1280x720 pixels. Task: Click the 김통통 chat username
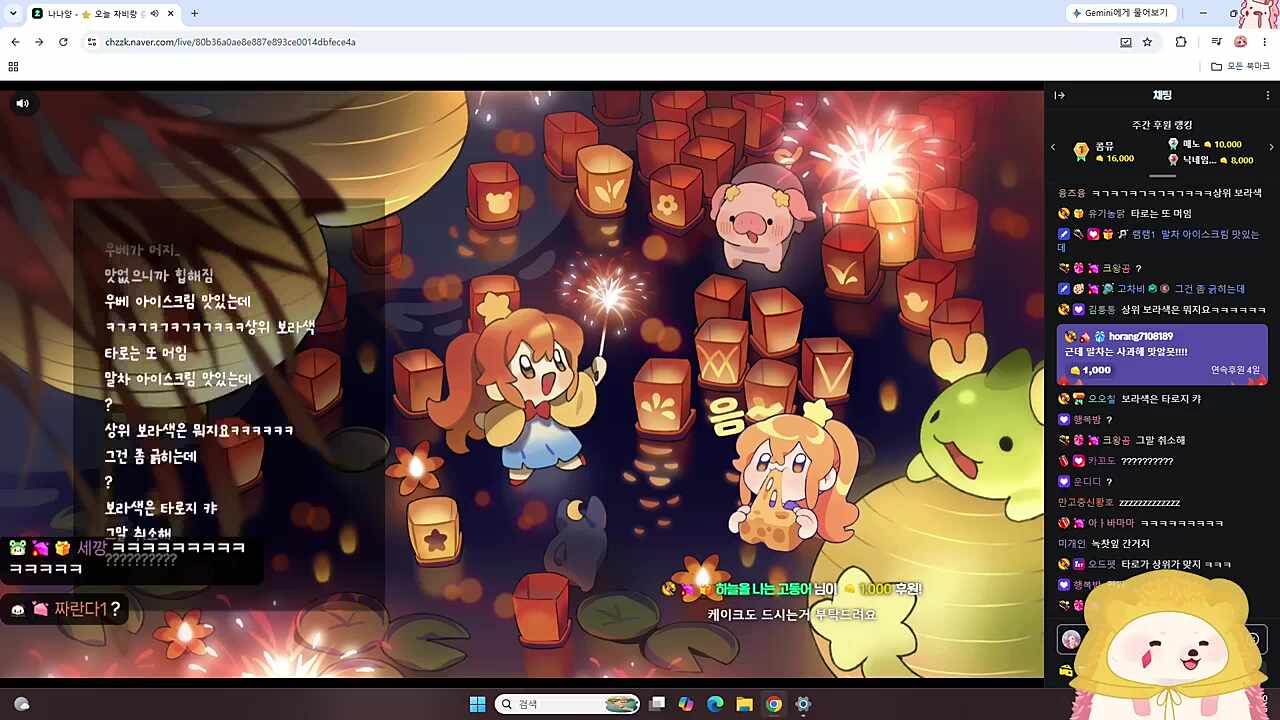coord(1102,310)
